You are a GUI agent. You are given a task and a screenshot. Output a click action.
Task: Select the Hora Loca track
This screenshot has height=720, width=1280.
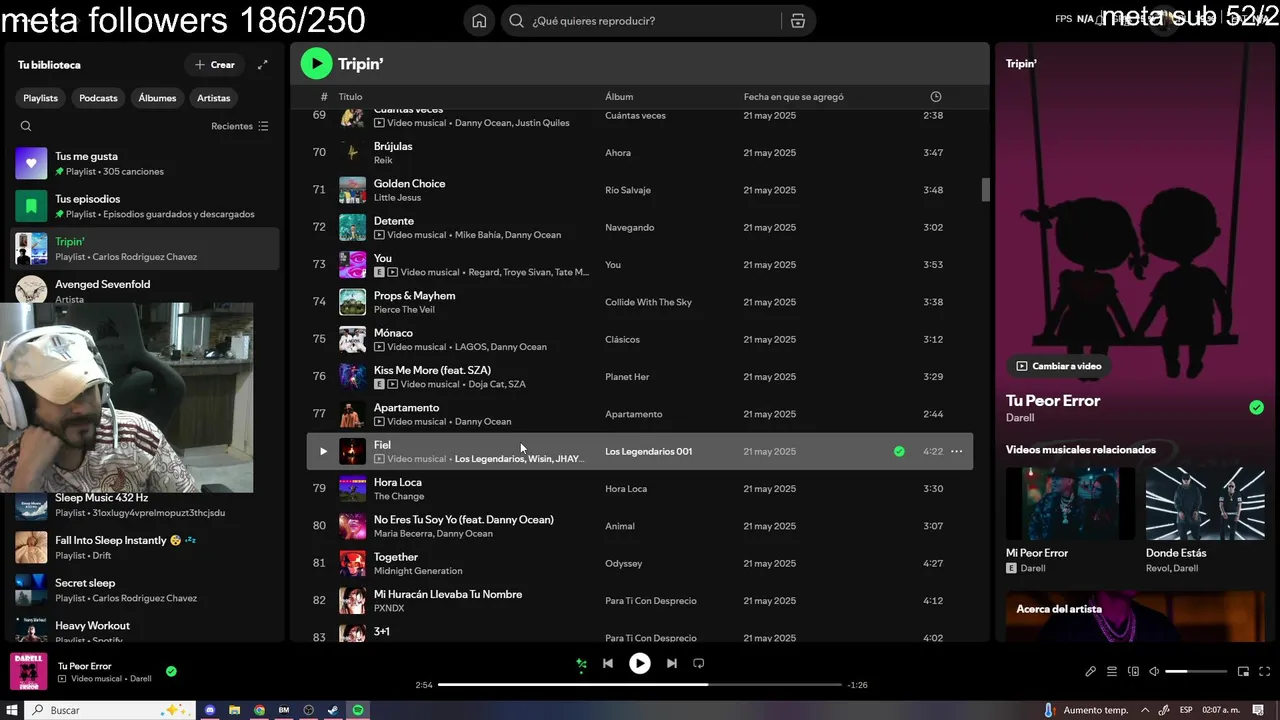pyautogui.click(x=639, y=489)
